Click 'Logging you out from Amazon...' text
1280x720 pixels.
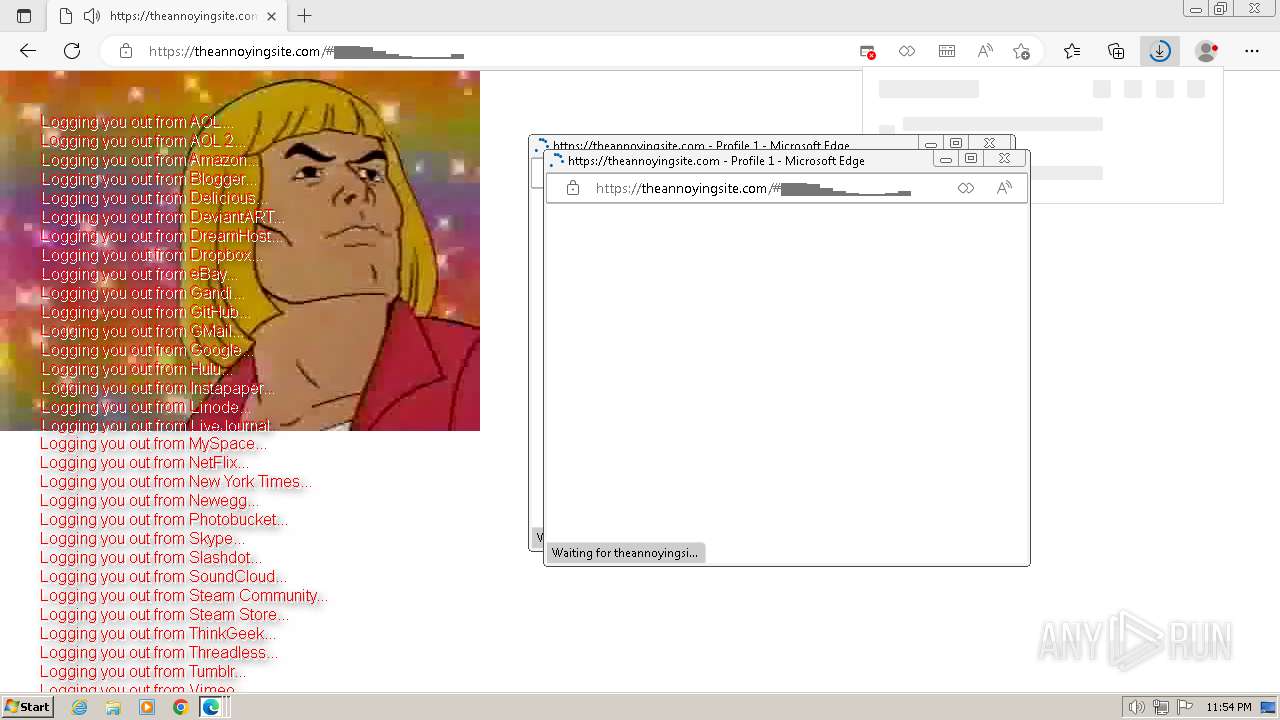point(151,160)
